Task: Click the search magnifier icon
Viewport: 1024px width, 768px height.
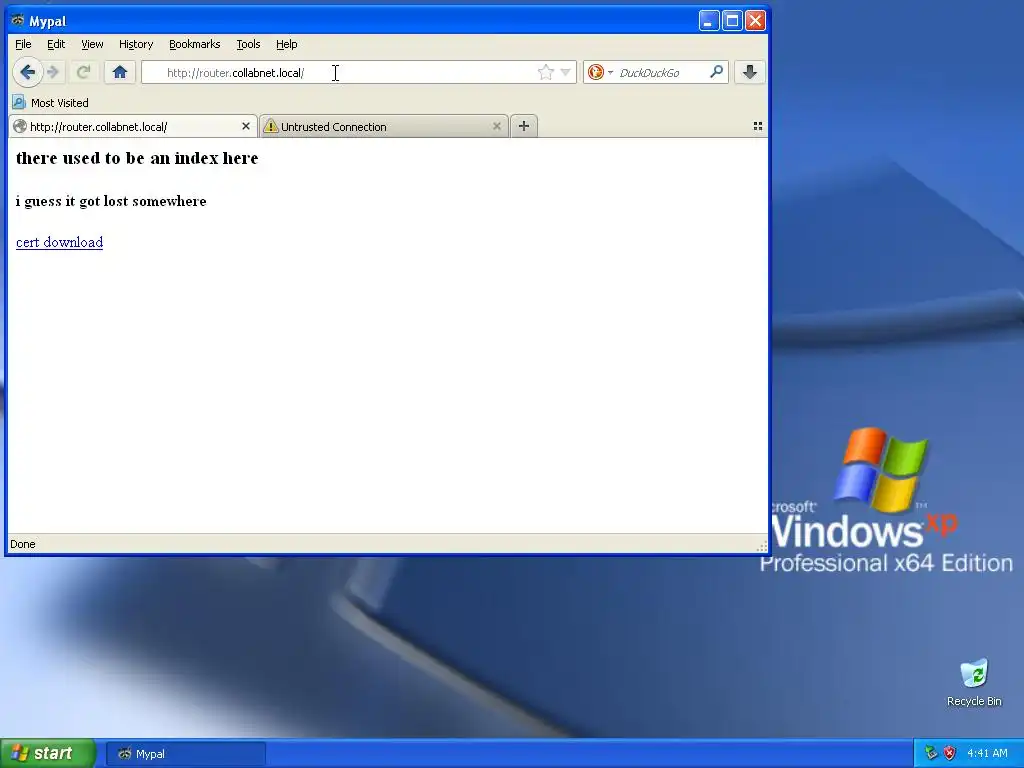Action: (716, 72)
